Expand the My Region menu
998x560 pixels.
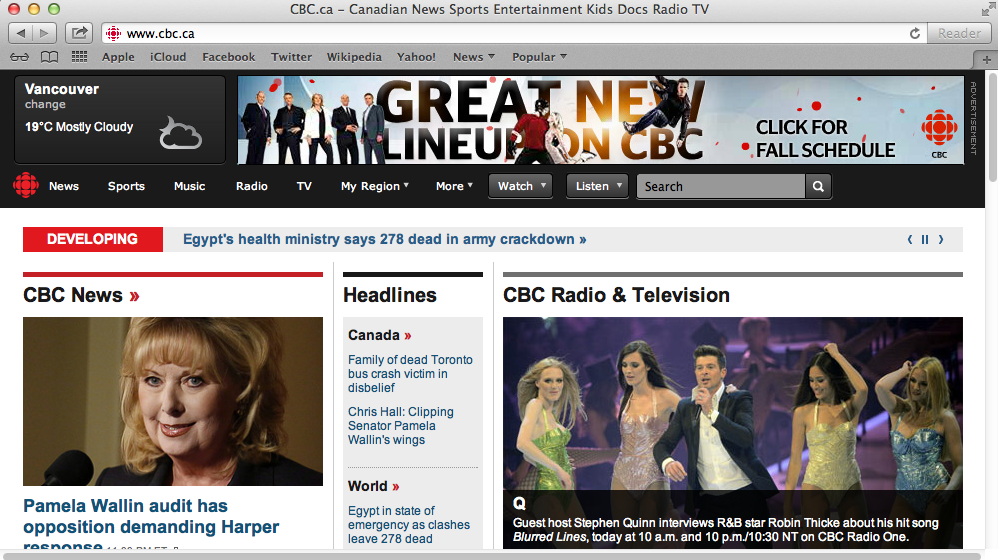click(375, 186)
